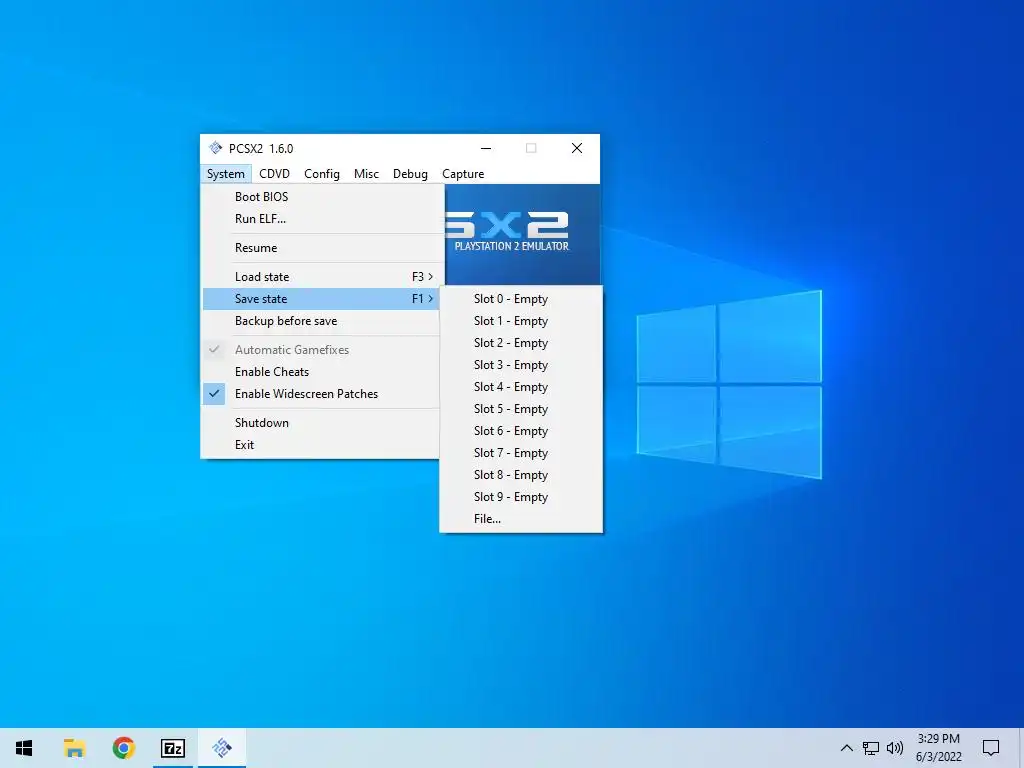This screenshot has width=1024, height=768.
Task: Save state to Slot 7 - Empty
Action: [x=521, y=453]
